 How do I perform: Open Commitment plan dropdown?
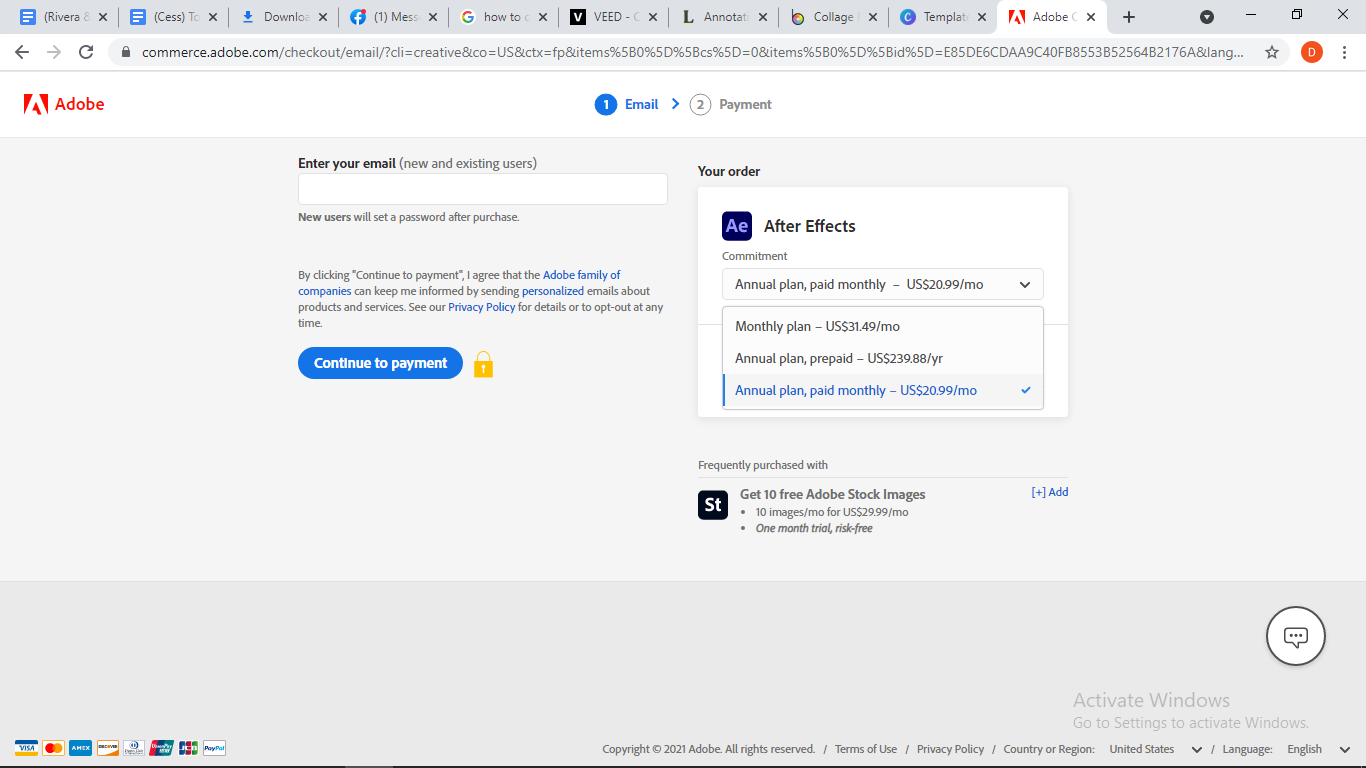coord(882,284)
